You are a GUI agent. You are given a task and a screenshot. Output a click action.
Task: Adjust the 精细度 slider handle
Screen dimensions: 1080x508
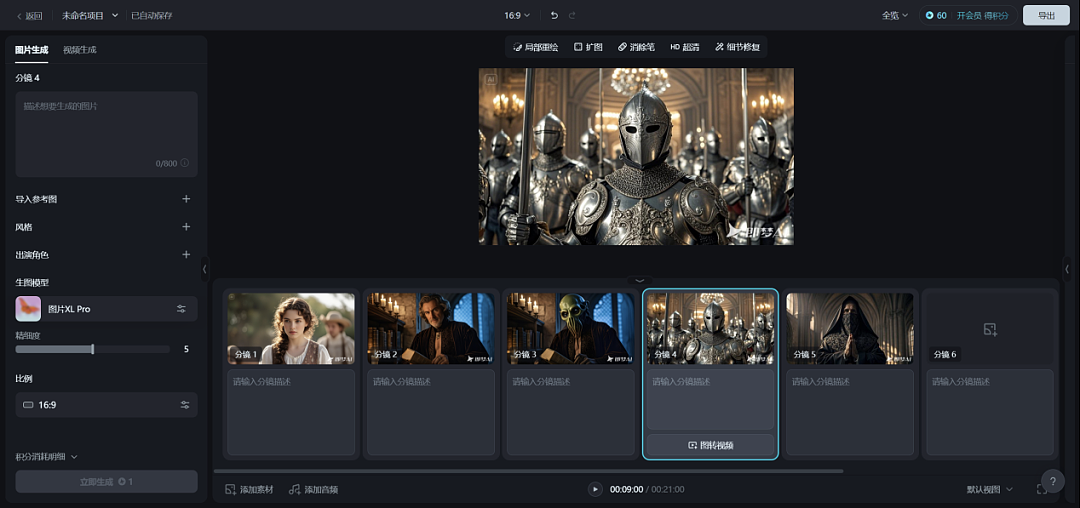[93, 349]
